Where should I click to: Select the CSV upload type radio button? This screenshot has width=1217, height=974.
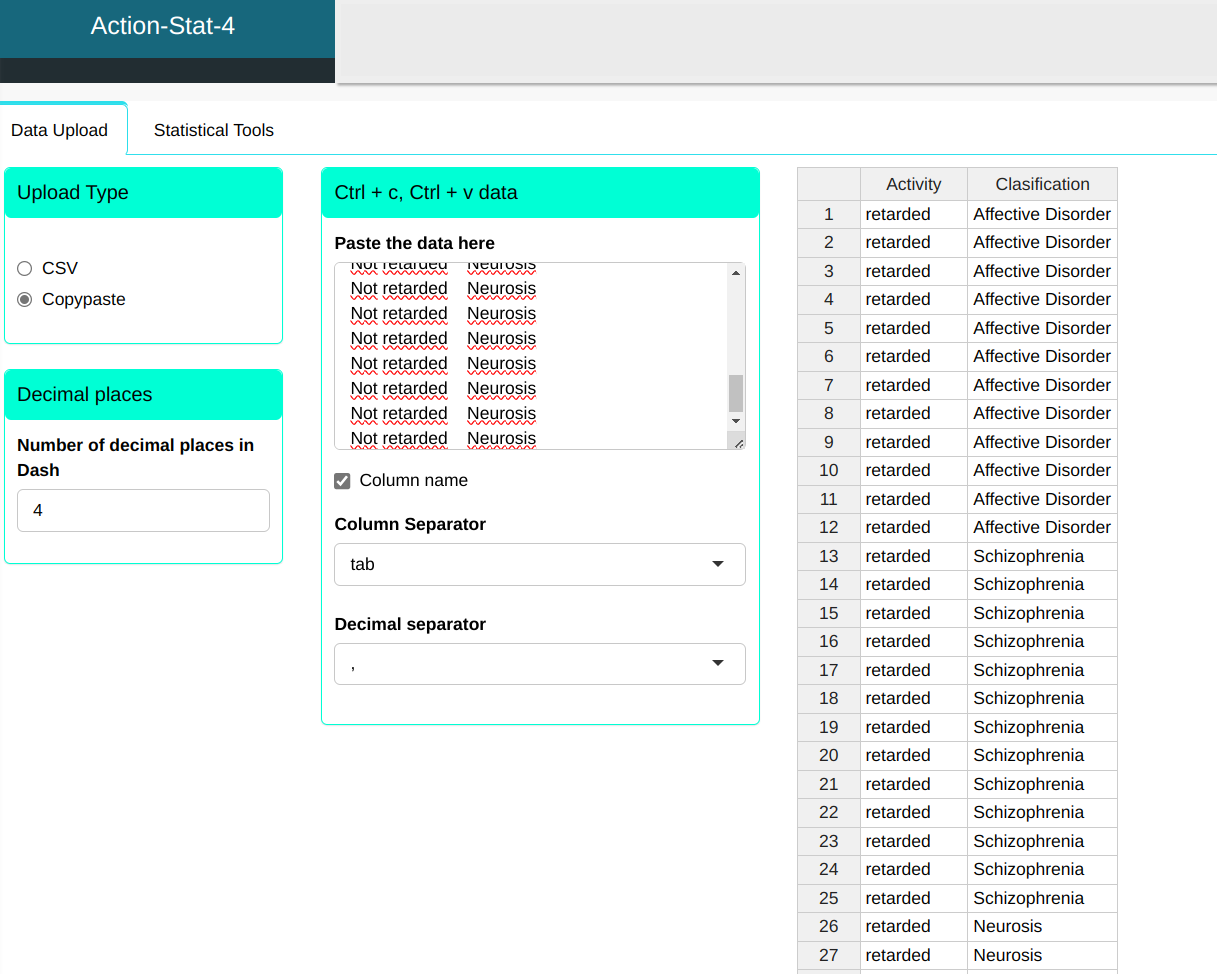(x=25, y=268)
